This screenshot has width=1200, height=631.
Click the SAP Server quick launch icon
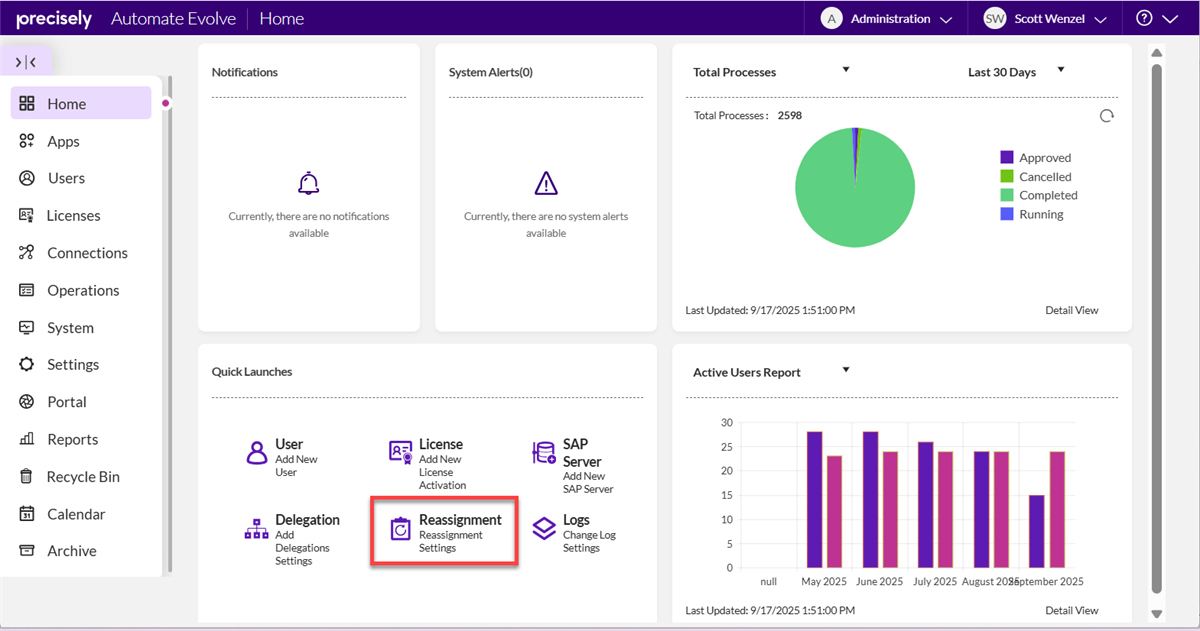click(544, 453)
